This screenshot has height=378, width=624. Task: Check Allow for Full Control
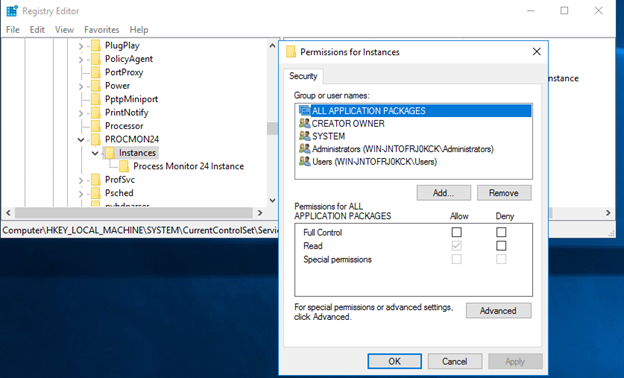click(x=456, y=232)
